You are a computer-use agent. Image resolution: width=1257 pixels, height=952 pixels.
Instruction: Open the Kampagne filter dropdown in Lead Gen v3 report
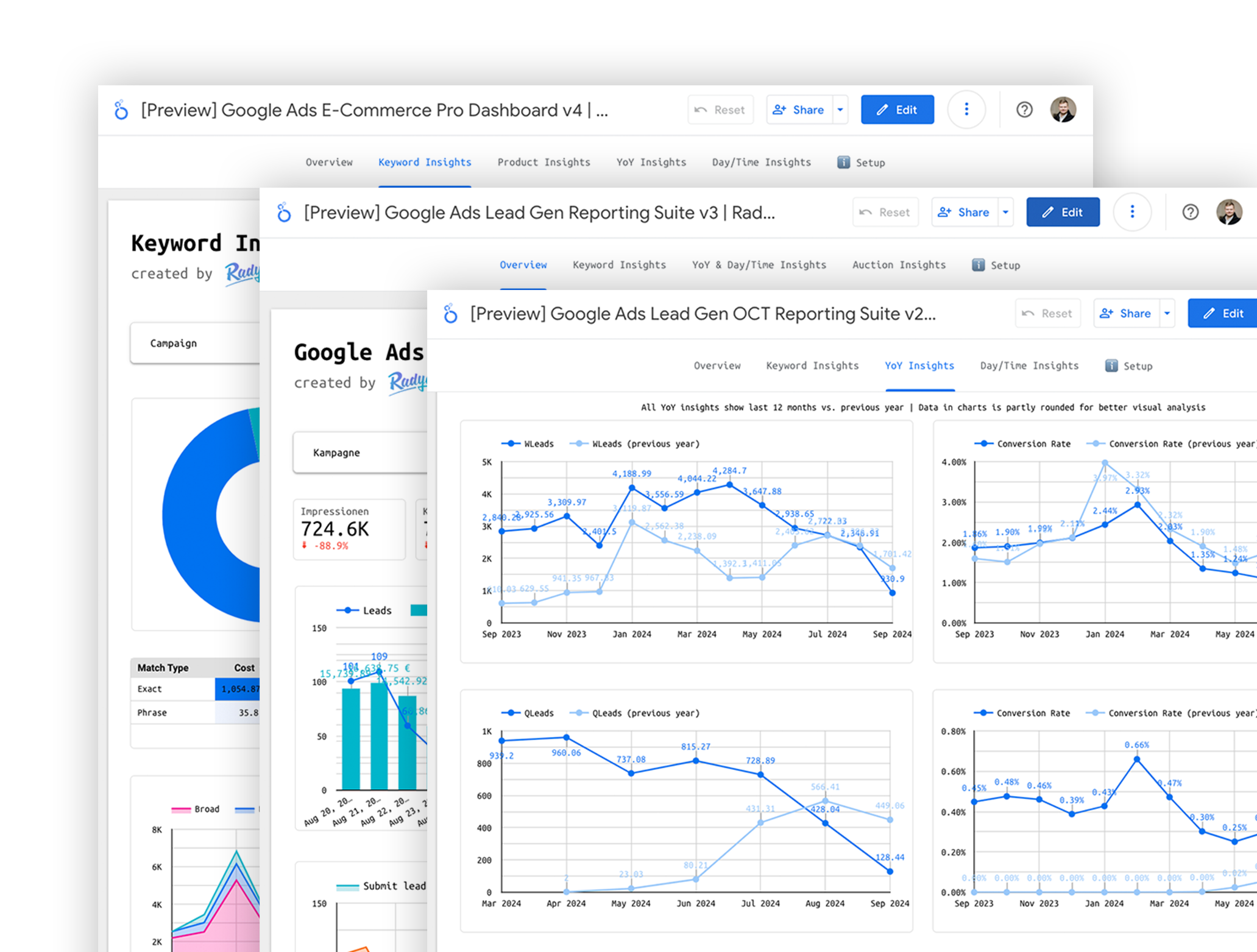coord(360,453)
